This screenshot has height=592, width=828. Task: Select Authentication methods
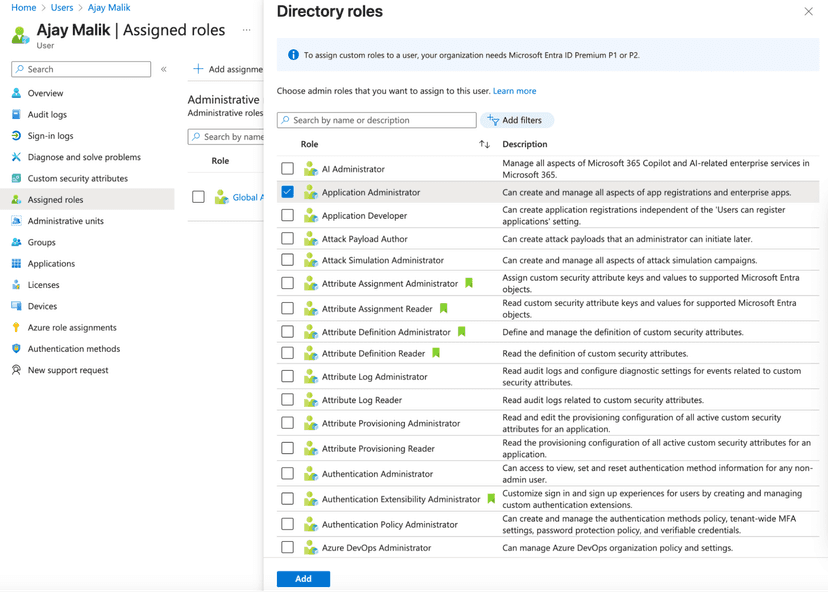coord(70,348)
